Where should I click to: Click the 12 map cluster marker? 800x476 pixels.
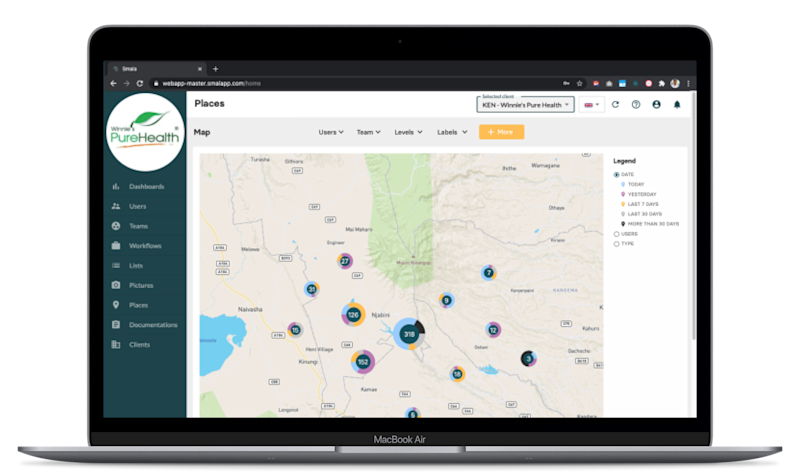[493, 330]
